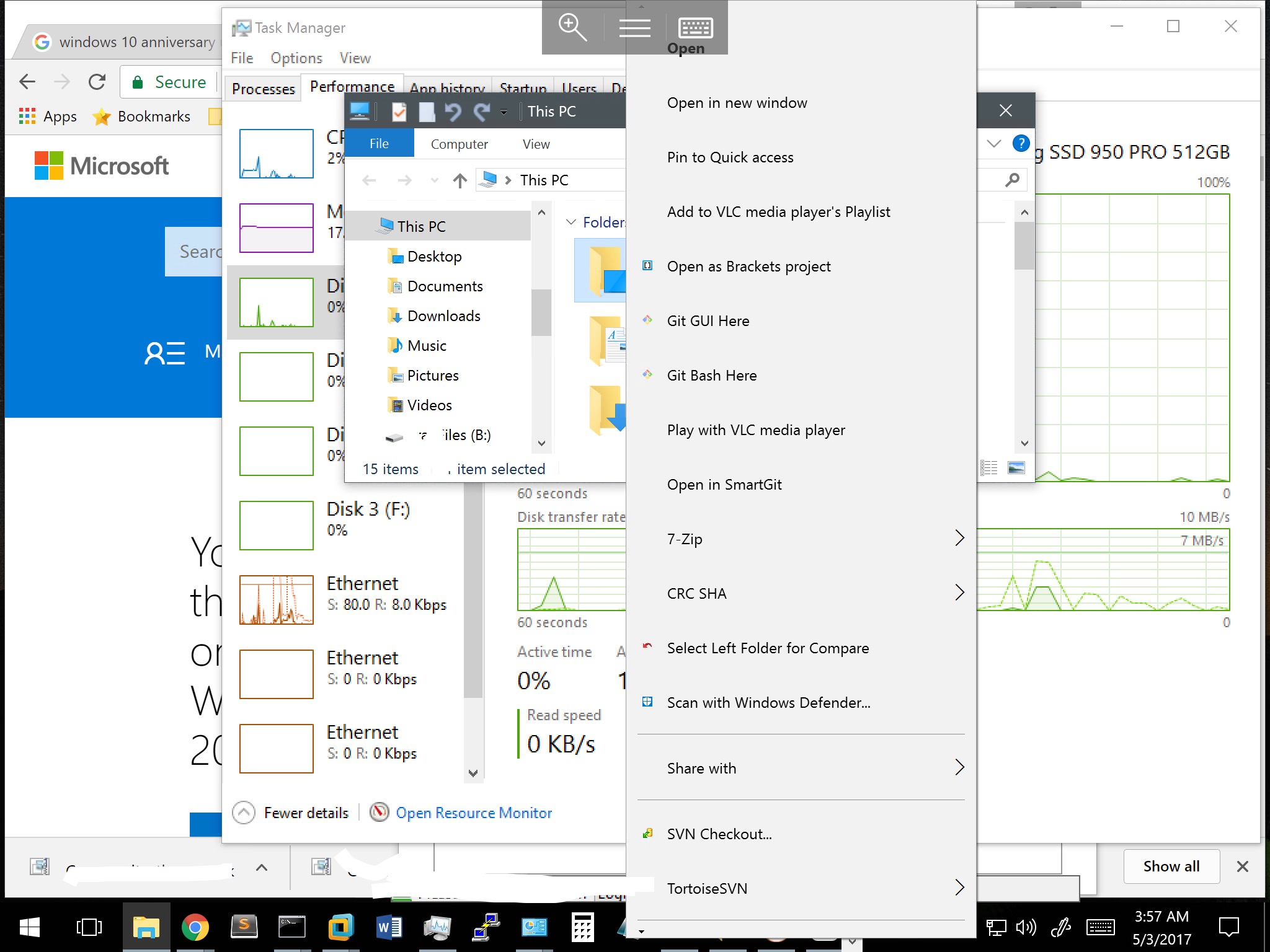Image resolution: width=1270 pixels, height=952 pixels.
Task: Choose Git Bash Here from context menu
Action: tap(711, 376)
